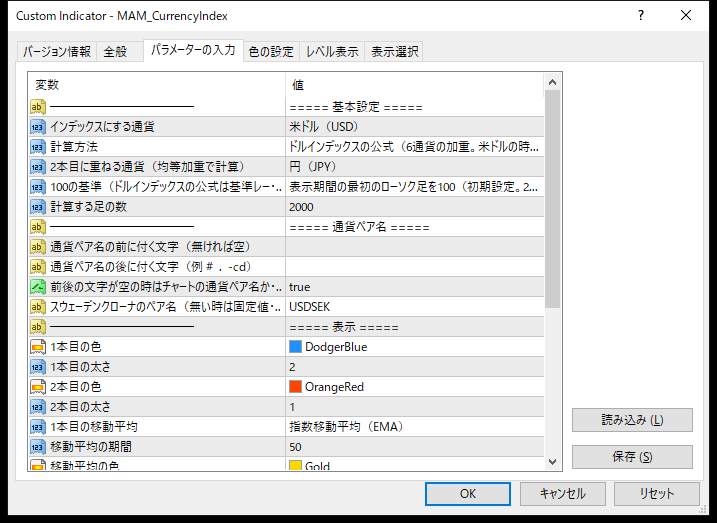Click the 保存 (S) button
This screenshot has height=523, width=717.
[632, 457]
